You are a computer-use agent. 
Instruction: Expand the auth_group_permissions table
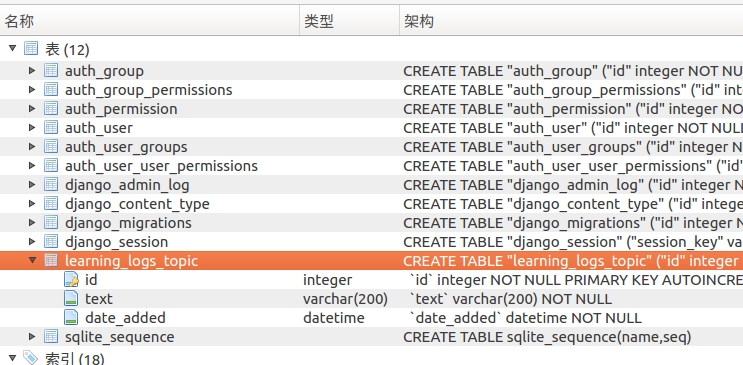coord(32,90)
